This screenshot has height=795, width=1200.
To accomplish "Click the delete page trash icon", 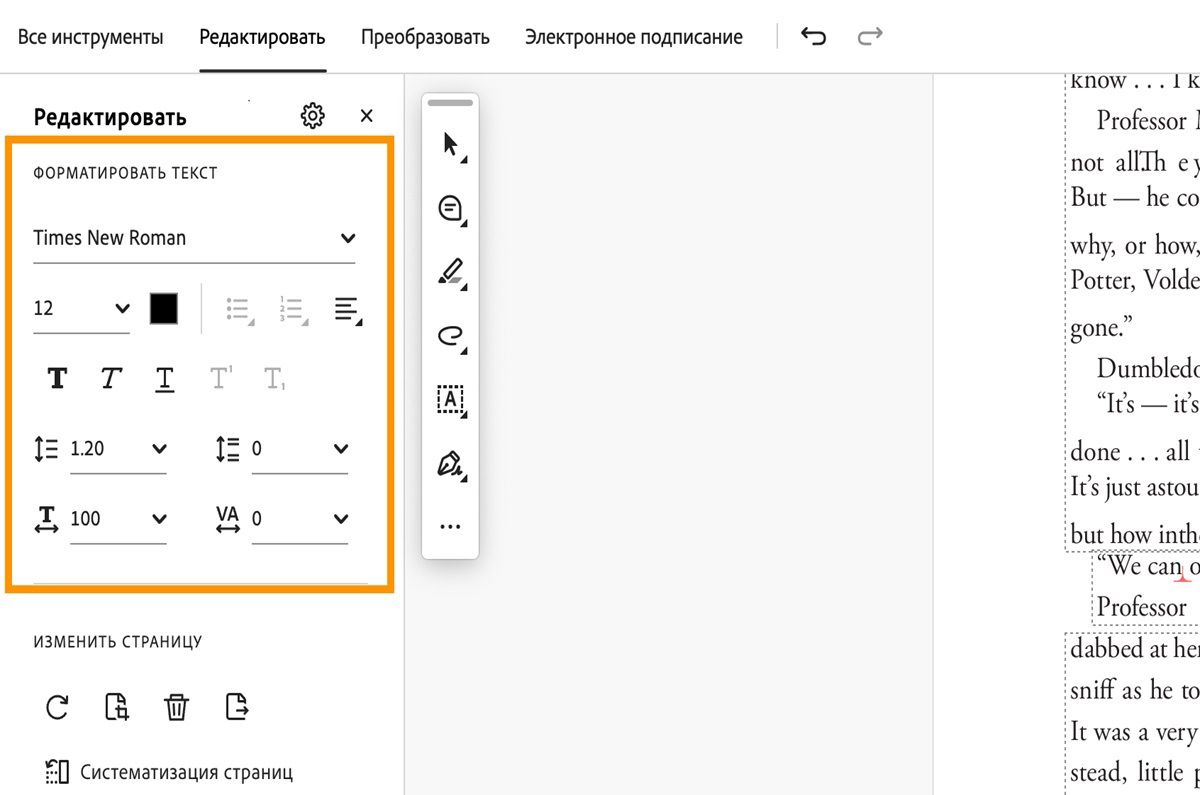I will tap(176, 707).
